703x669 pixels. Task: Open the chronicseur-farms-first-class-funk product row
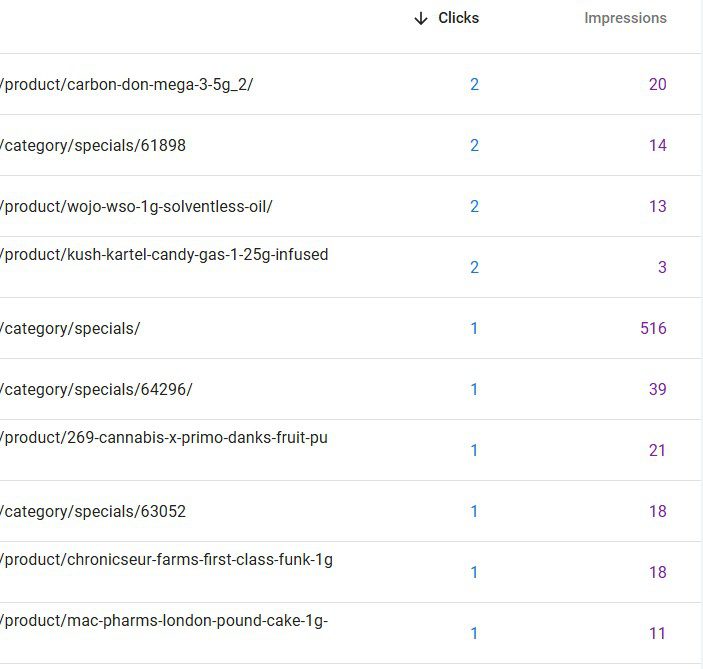click(167, 560)
